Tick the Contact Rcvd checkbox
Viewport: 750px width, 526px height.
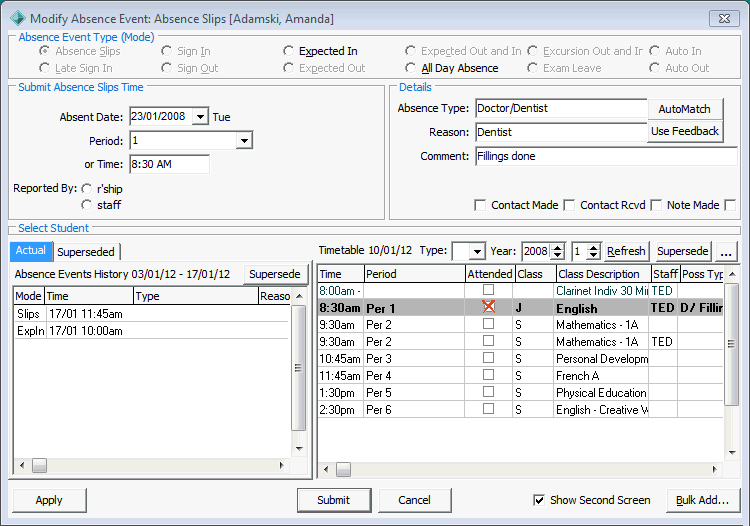point(569,205)
